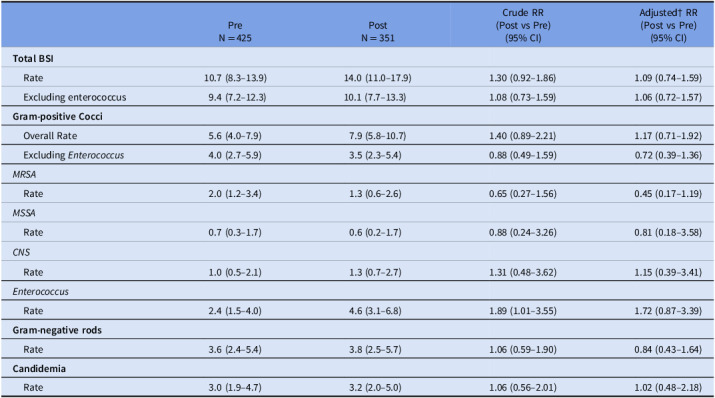Click cell value 10.7 (8.3–13.9)
Screen dimensions: 715x398
pyautogui.click(x=235, y=78)
